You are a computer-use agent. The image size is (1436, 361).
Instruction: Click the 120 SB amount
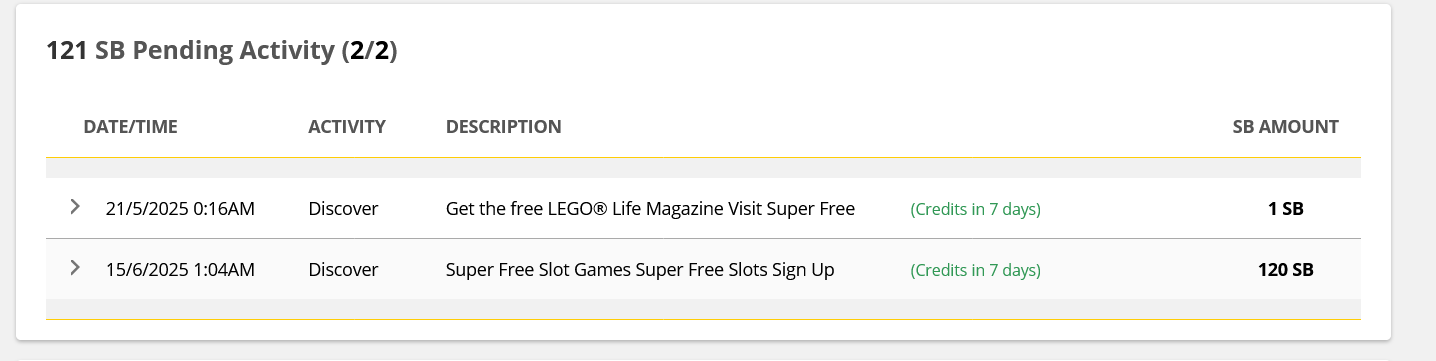pos(1285,270)
